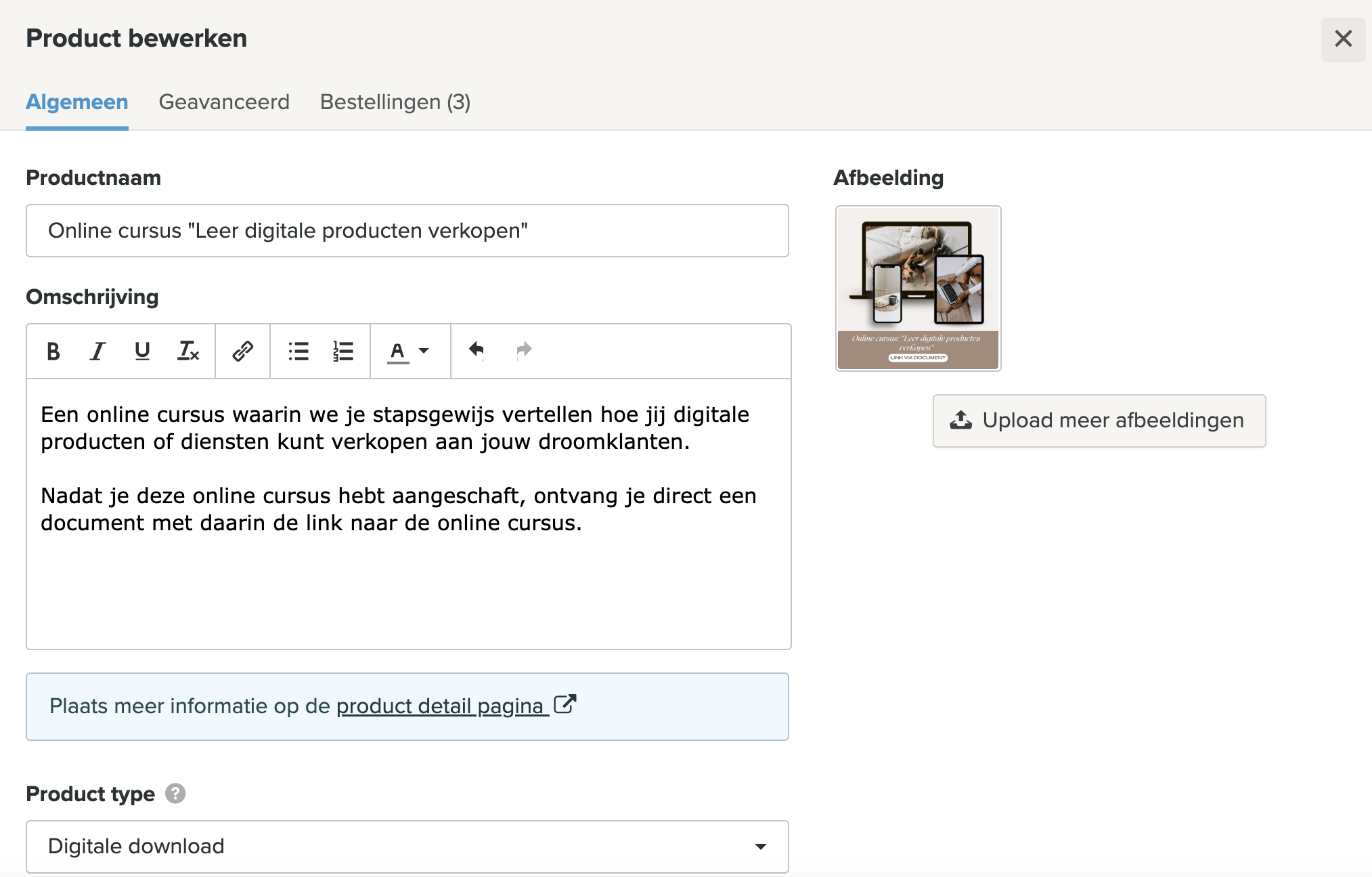This screenshot has height=877, width=1372.
Task: Select the product image thumbnail under Afbeelding
Action: (x=917, y=288)
